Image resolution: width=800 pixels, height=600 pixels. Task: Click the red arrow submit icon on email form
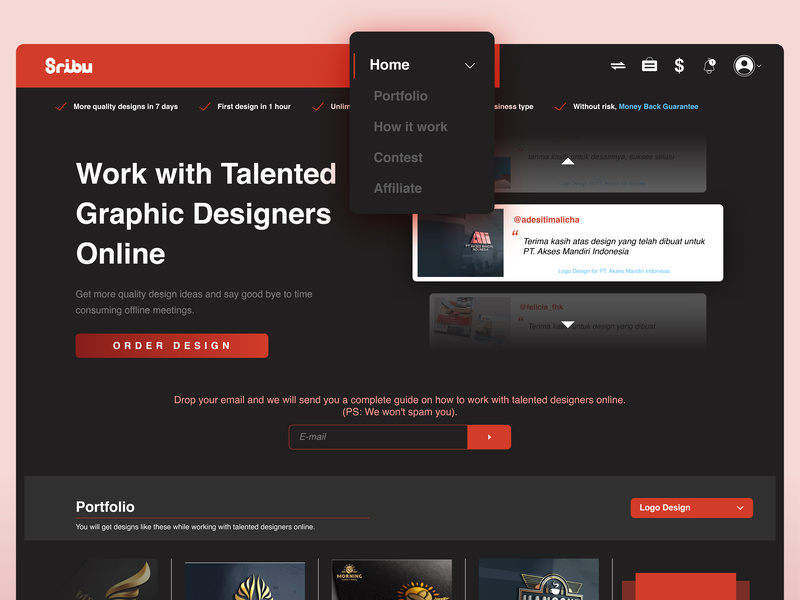[489, 437]
